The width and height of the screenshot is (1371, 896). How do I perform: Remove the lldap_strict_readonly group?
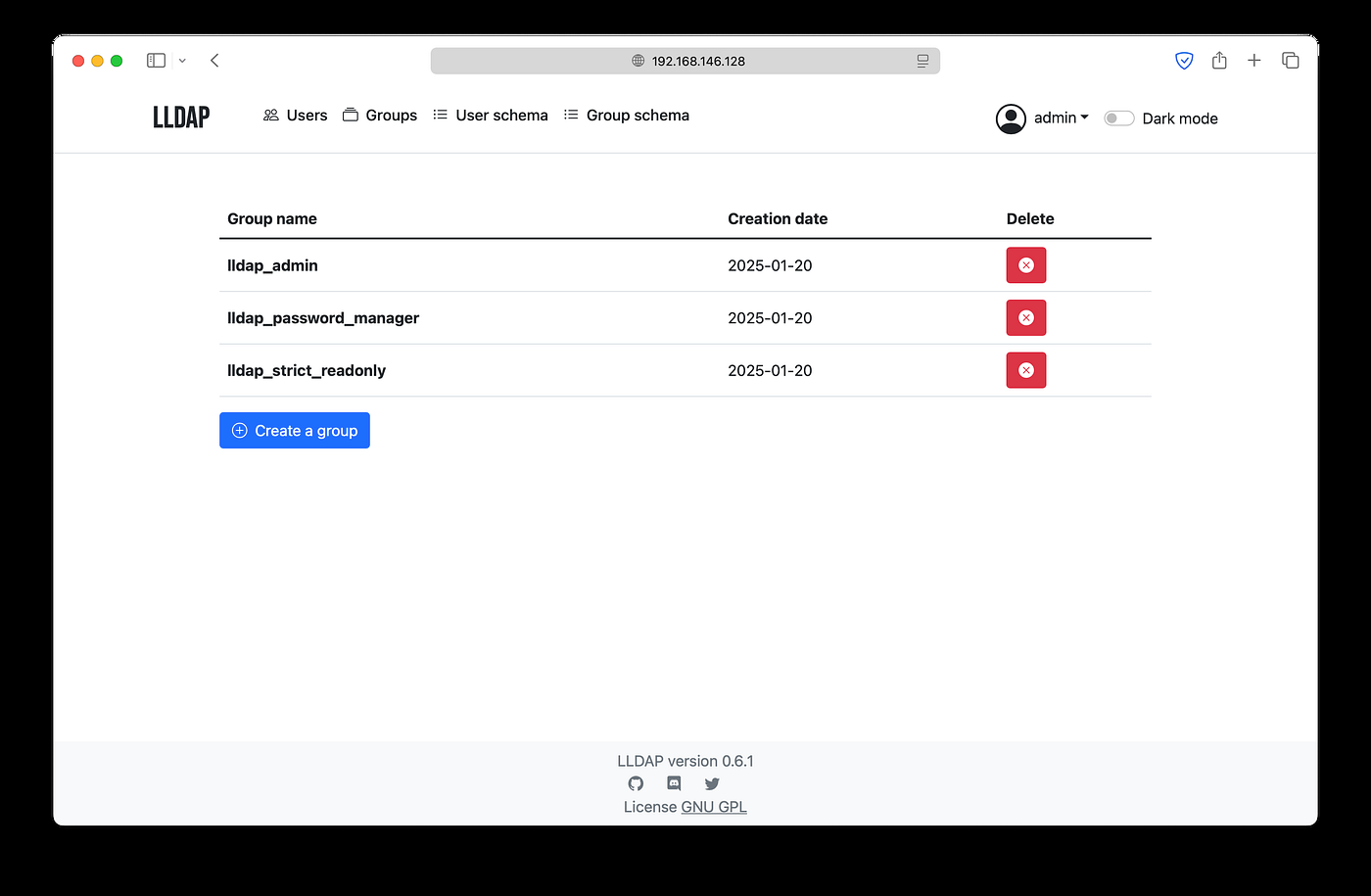point(1025,370)
